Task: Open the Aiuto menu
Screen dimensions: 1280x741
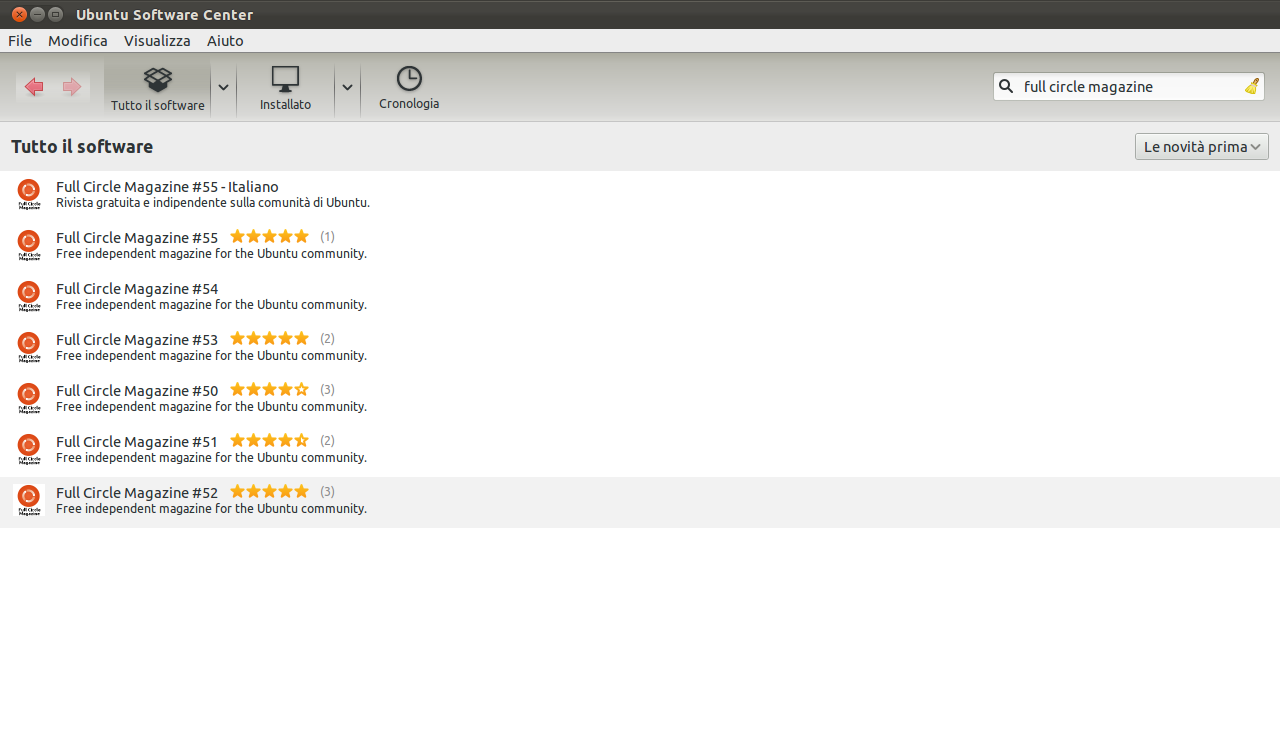Action: tap(225, 41)
